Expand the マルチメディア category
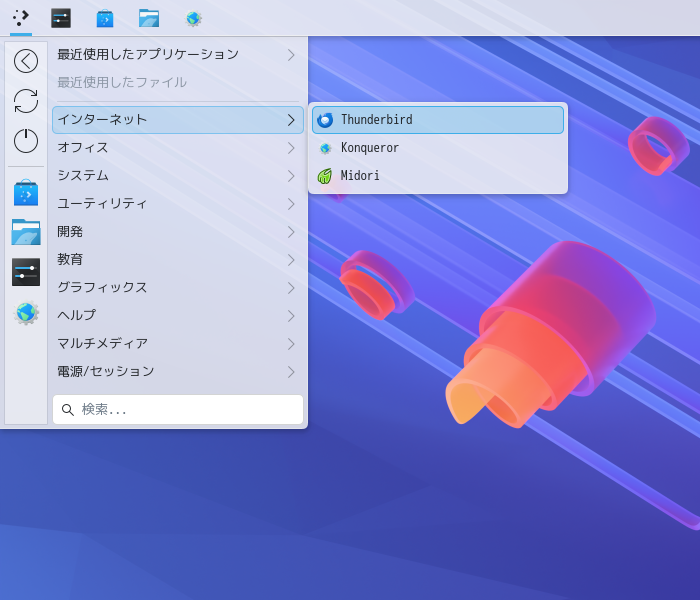This screenshot has width=700, height=600. (178, 343)
